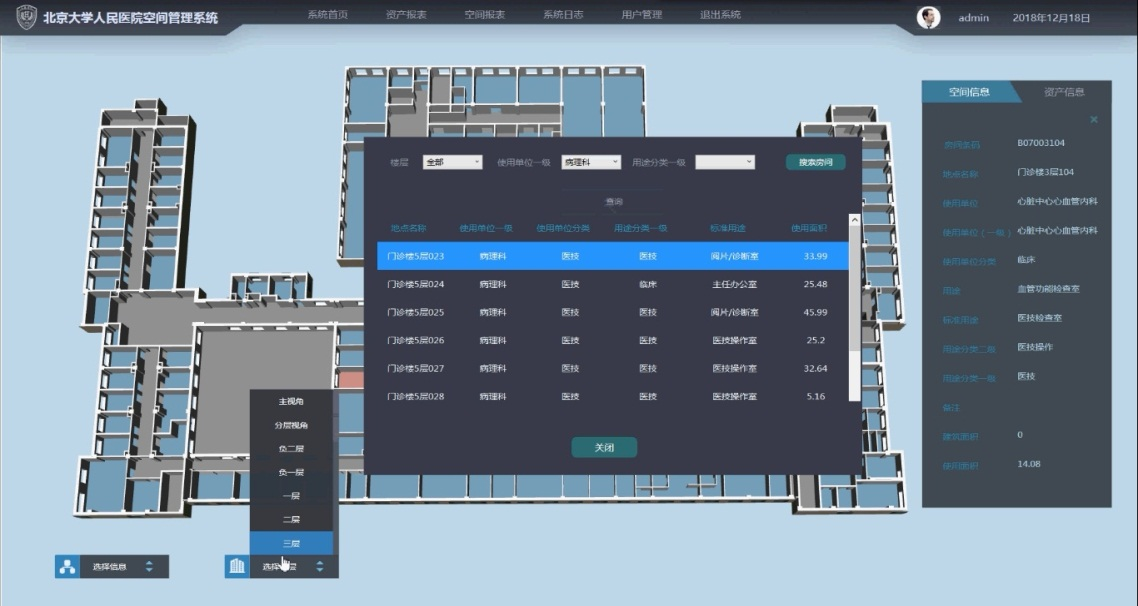
Task: Open the 楼层 dropdown showing 全部
Action: (x=452, y=162)
